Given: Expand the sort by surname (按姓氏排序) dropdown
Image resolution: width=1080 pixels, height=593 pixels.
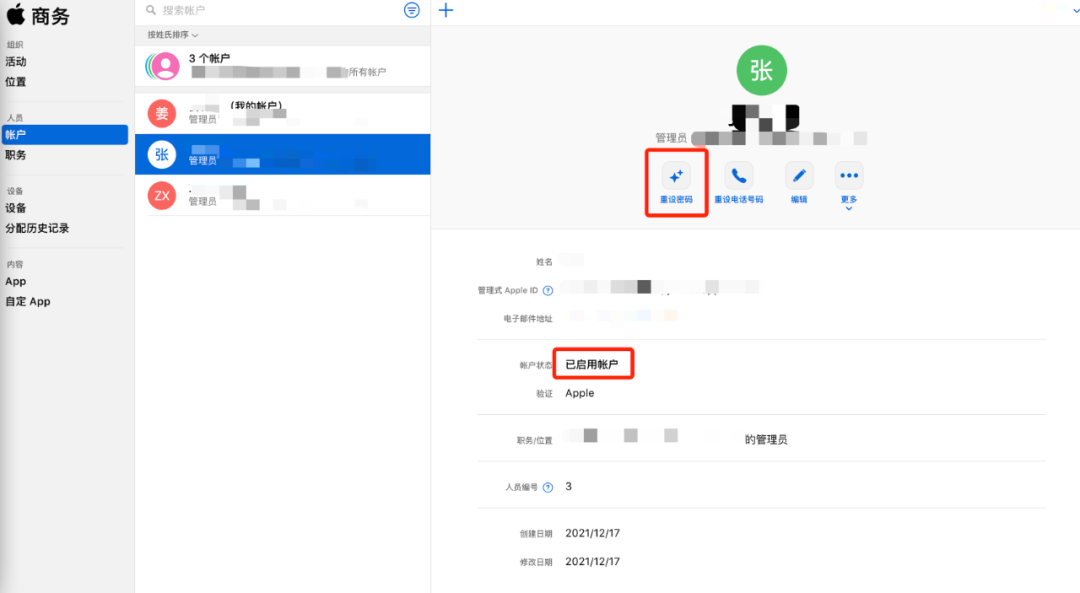Looking at the screenshot, I should tap(173, 34).
